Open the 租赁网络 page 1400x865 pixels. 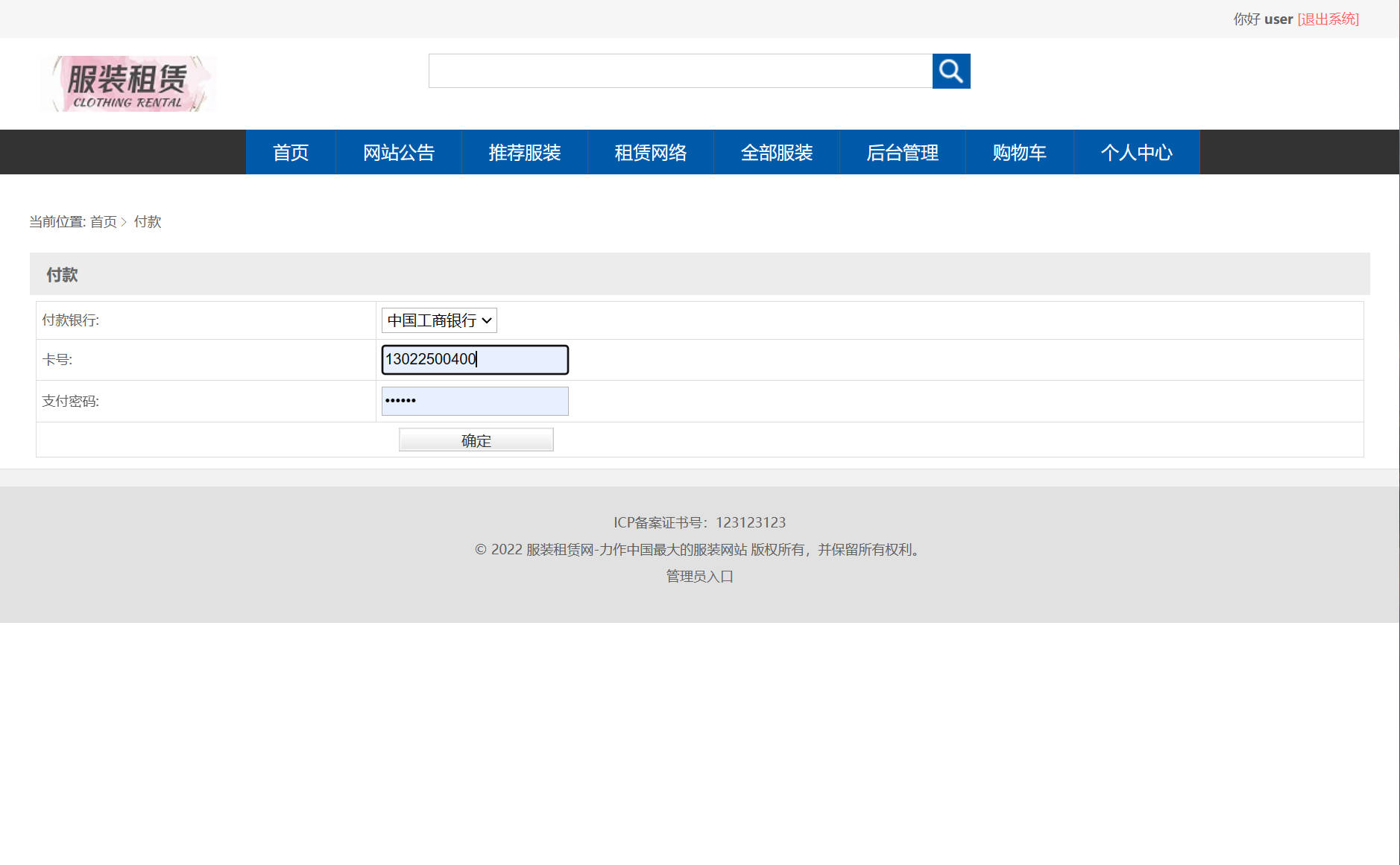(651, 152)
